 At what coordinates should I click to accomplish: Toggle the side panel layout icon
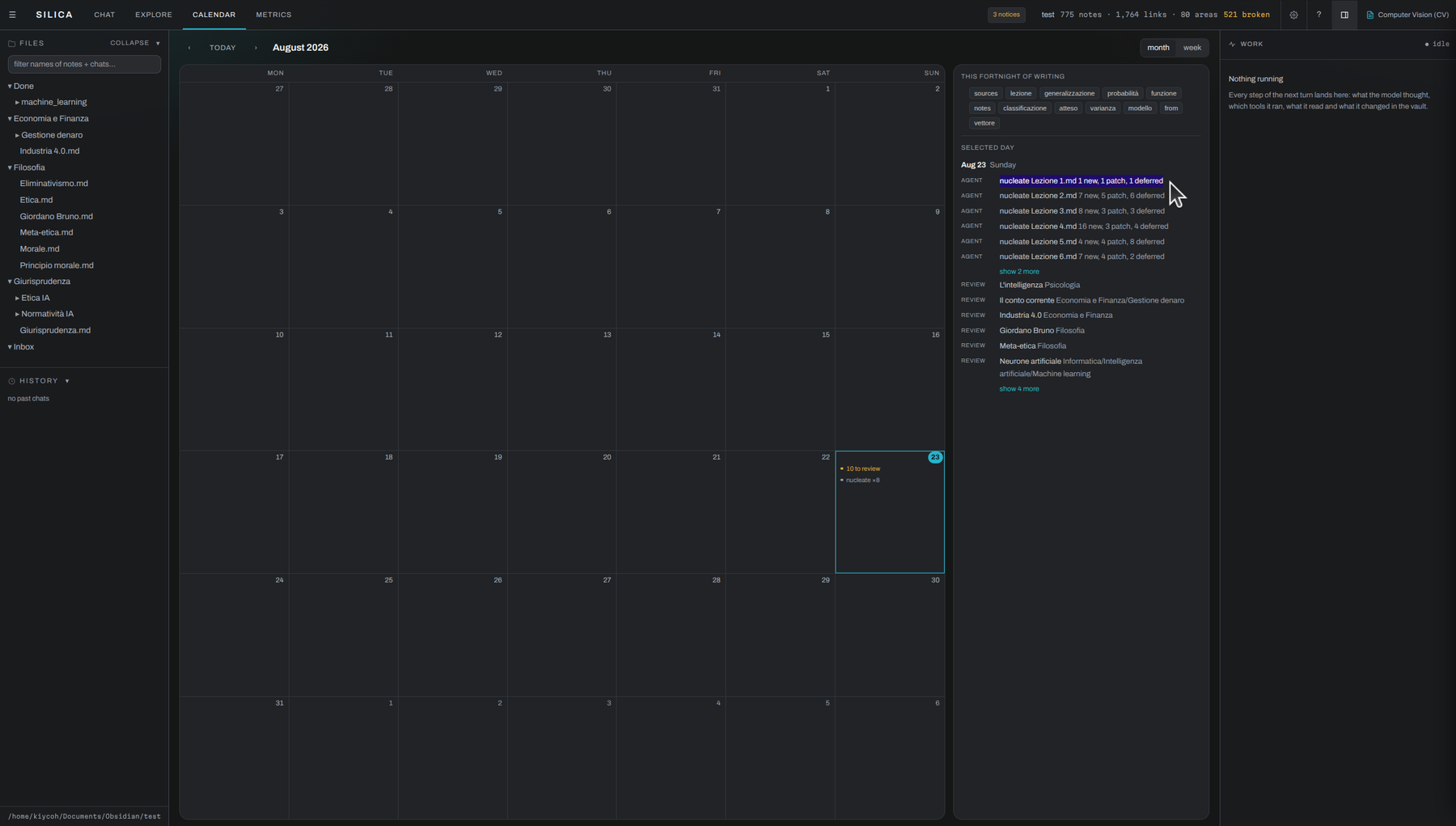tap(1344, 15)
